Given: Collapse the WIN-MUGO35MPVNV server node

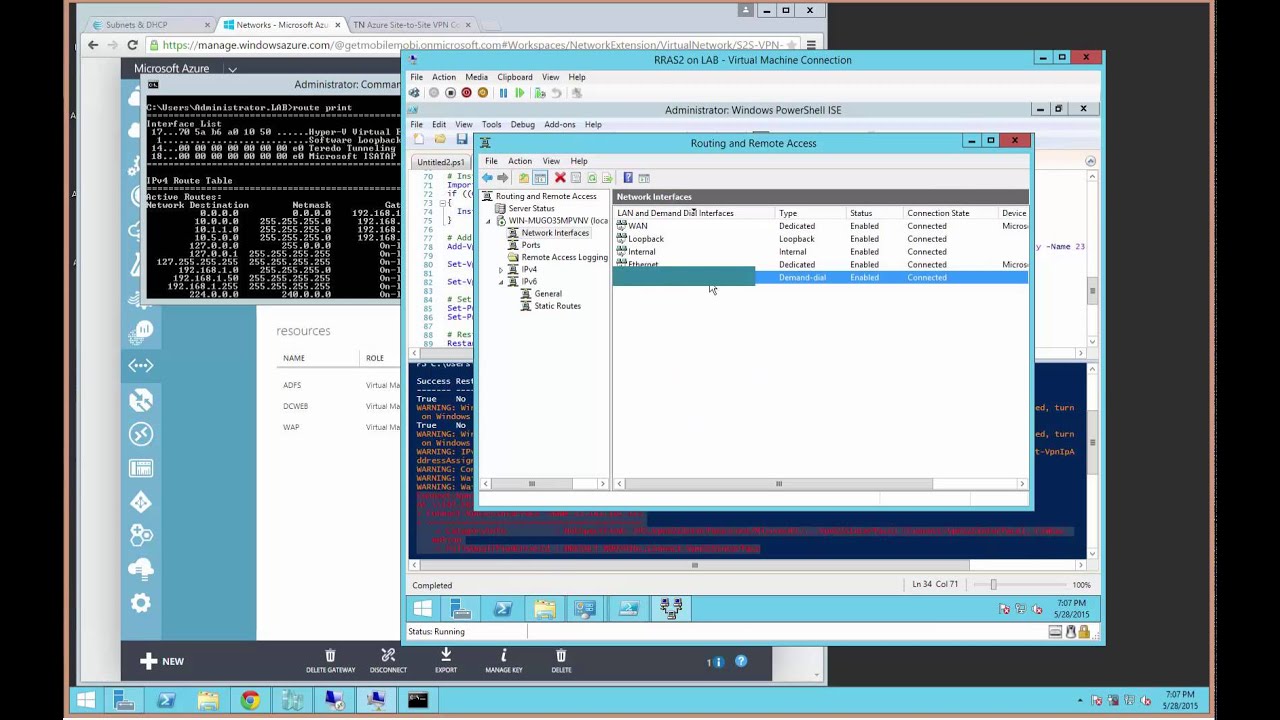Looking at the screenshot, I should pyautogui.click(x=490, y=221).
